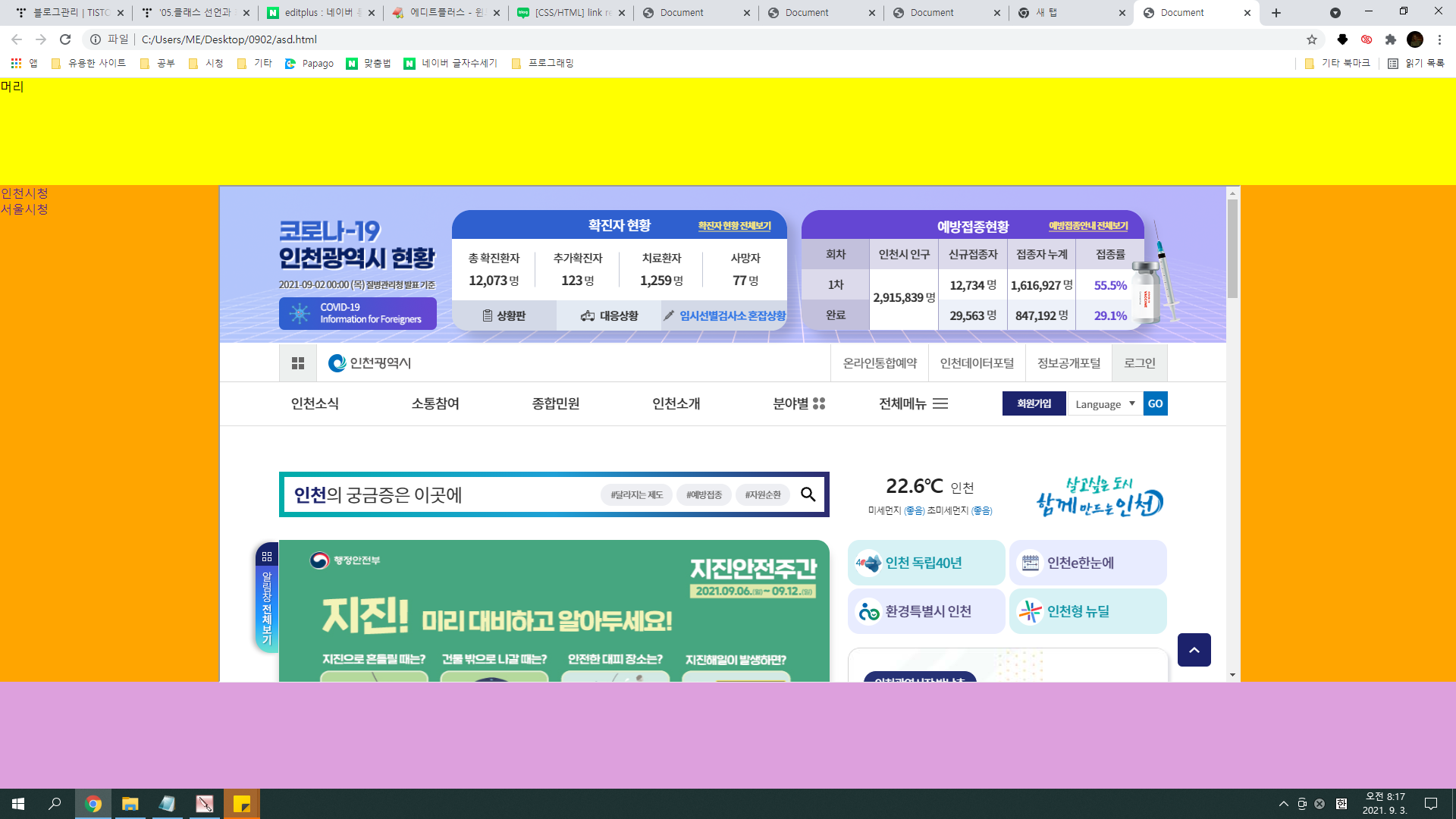This screenshot has height=819, width=1456.
Task: Reload the page using the refresh icon
Action: [x=65, y=39]
